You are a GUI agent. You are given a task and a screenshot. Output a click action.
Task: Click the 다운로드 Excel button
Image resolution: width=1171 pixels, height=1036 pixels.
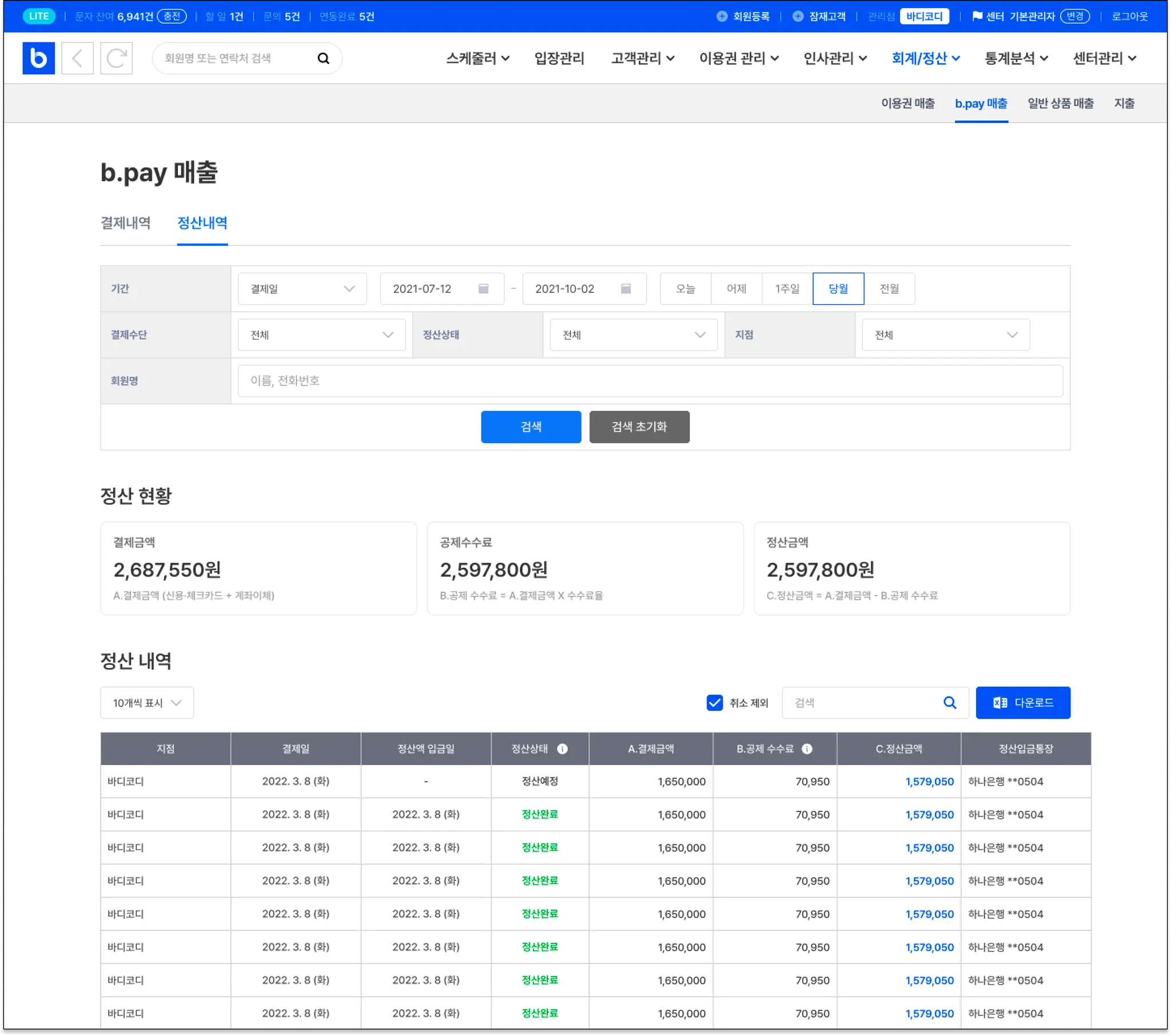(x=1022, y=703)
